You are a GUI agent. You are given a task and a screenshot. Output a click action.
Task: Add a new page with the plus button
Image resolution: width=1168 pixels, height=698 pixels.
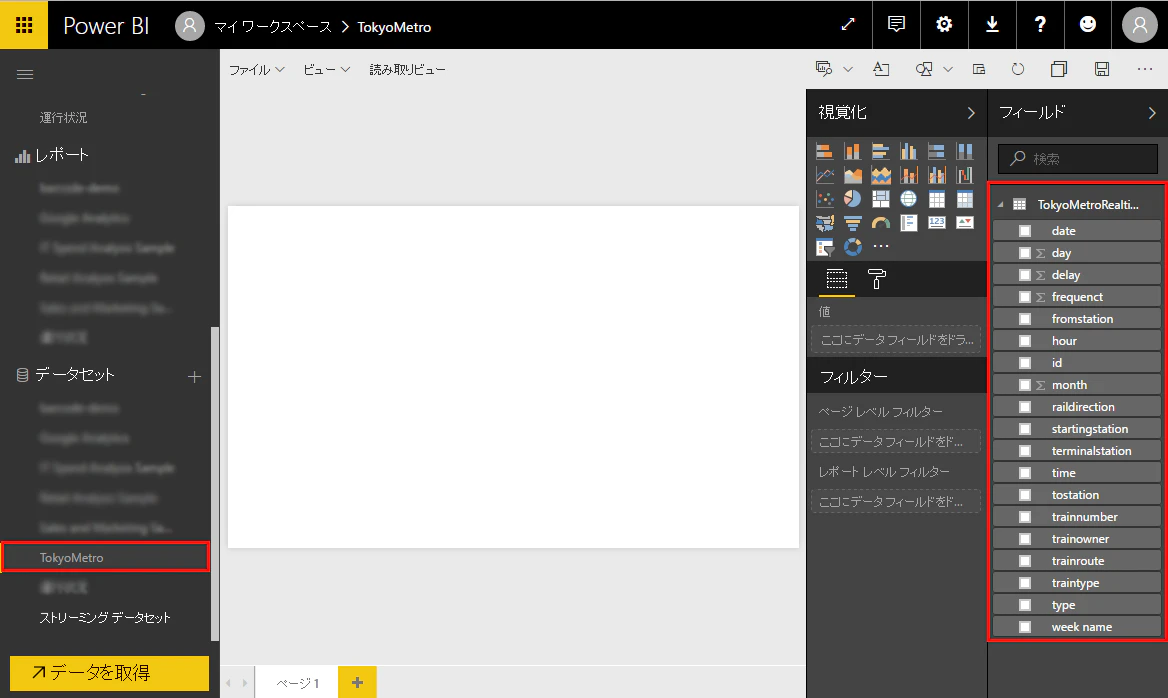pos(358,682)
